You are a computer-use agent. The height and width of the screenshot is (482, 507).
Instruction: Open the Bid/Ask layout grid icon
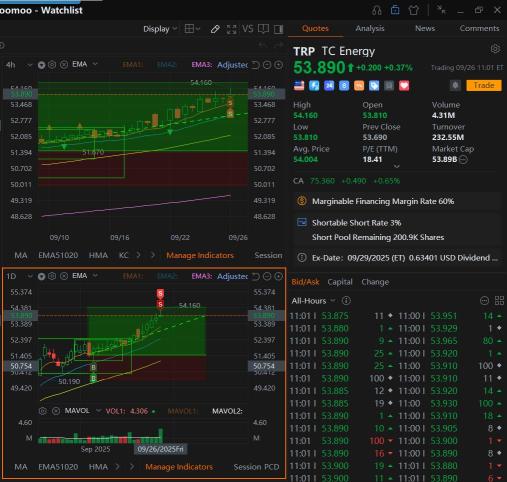click(x=499, y=301)
